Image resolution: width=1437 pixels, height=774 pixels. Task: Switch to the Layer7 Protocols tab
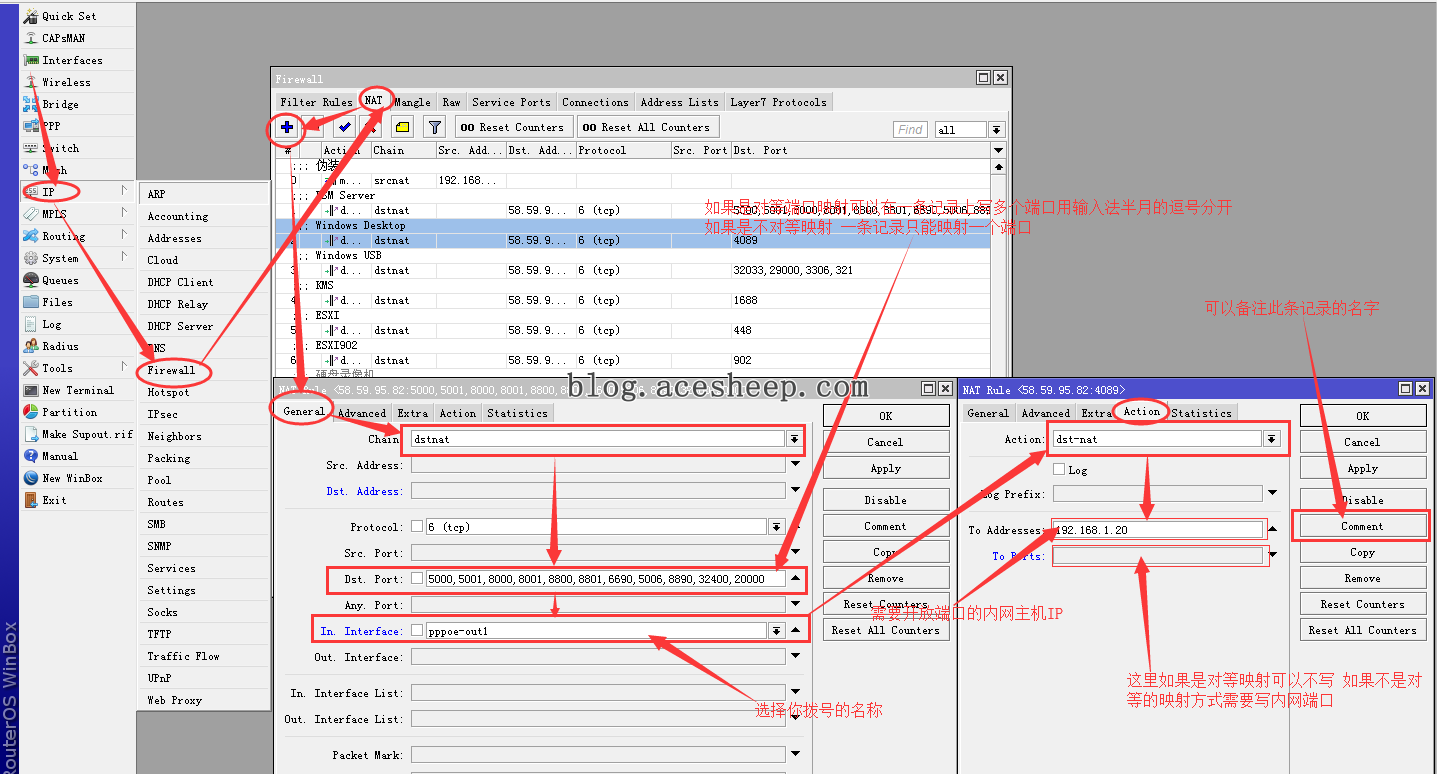click(x=778, y=102)
